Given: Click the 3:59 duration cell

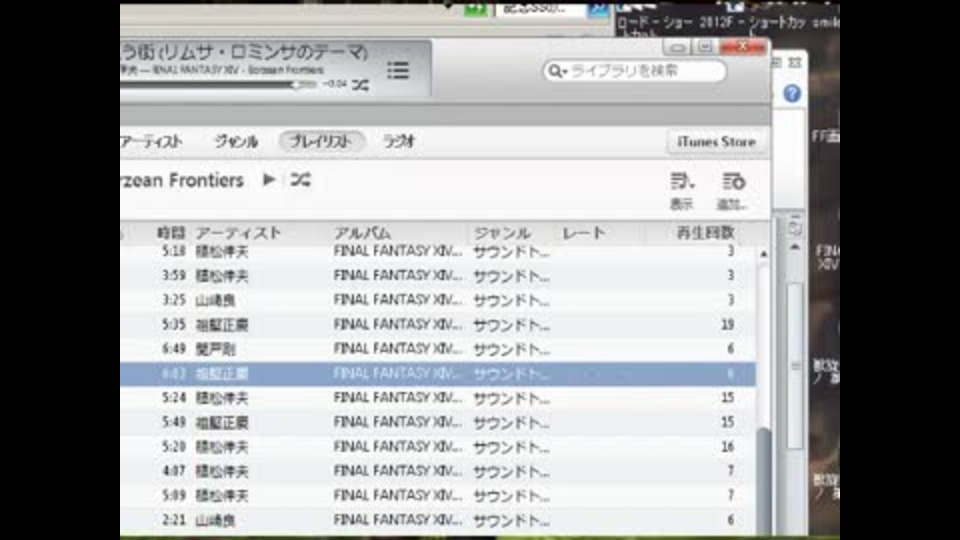Looking at the screenshot, I should (x=173, y=276).
